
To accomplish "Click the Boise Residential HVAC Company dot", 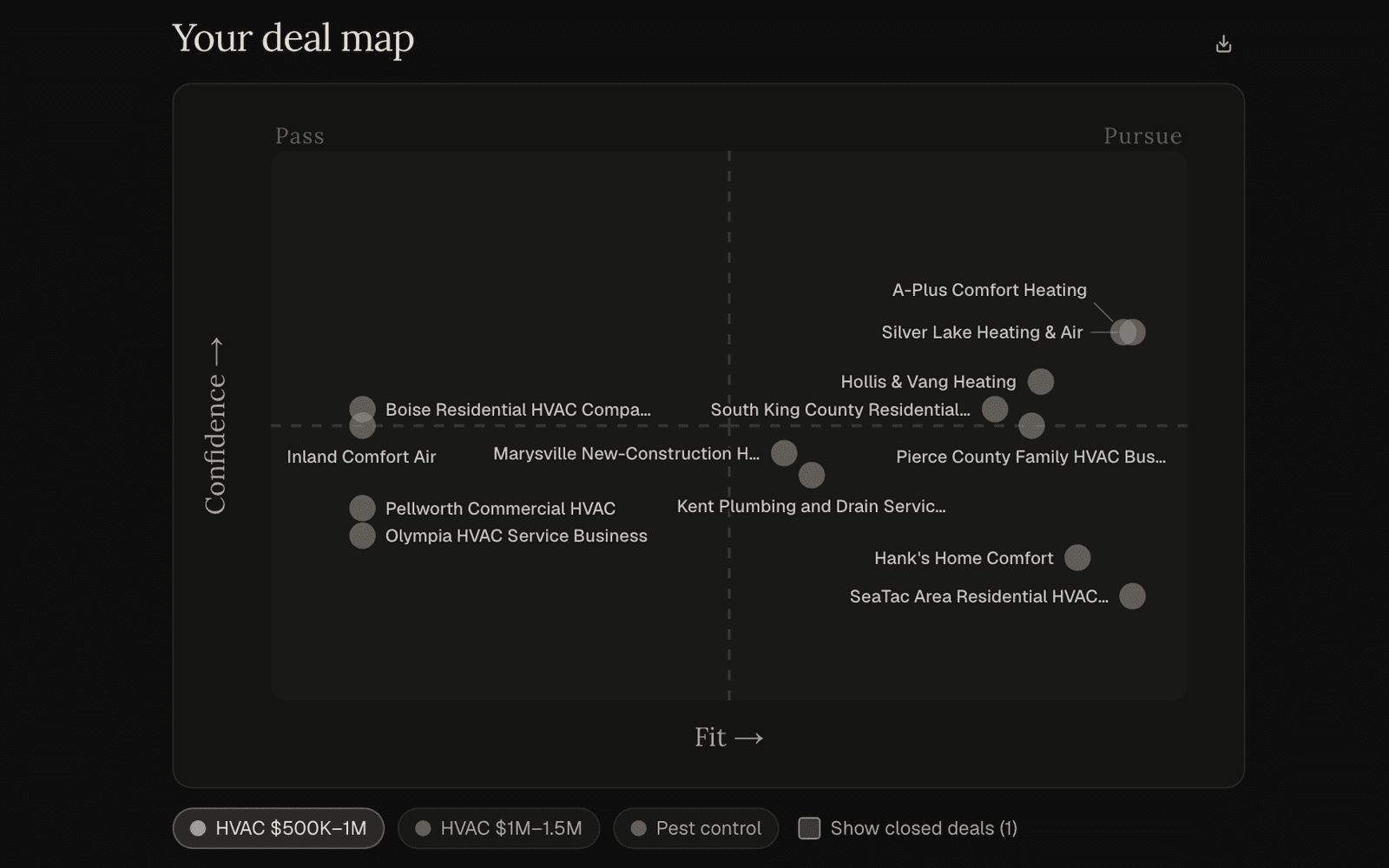I will tap(362, 408).
